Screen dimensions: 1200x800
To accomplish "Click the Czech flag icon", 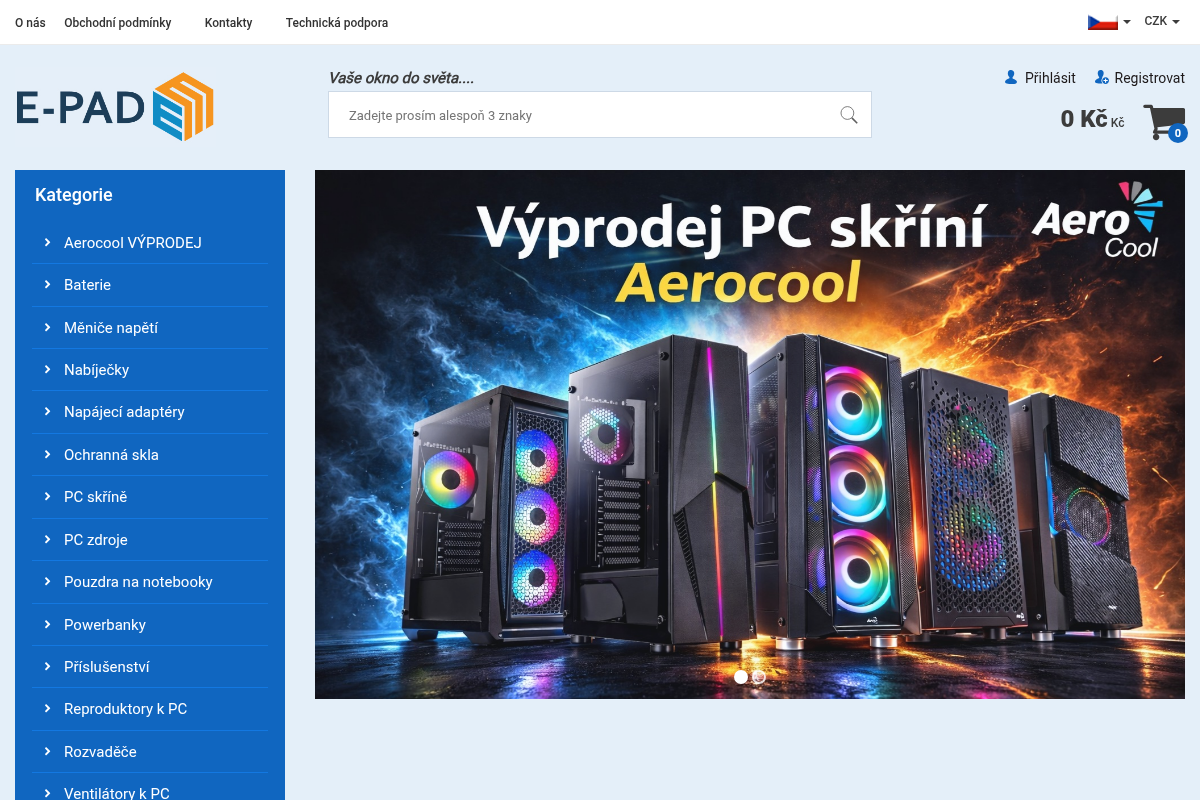I will pyautogui.click(x=1103, y=22).
